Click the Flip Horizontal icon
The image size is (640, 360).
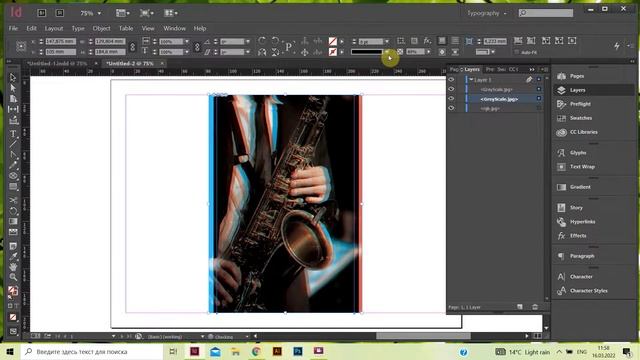tap(262, 52)
